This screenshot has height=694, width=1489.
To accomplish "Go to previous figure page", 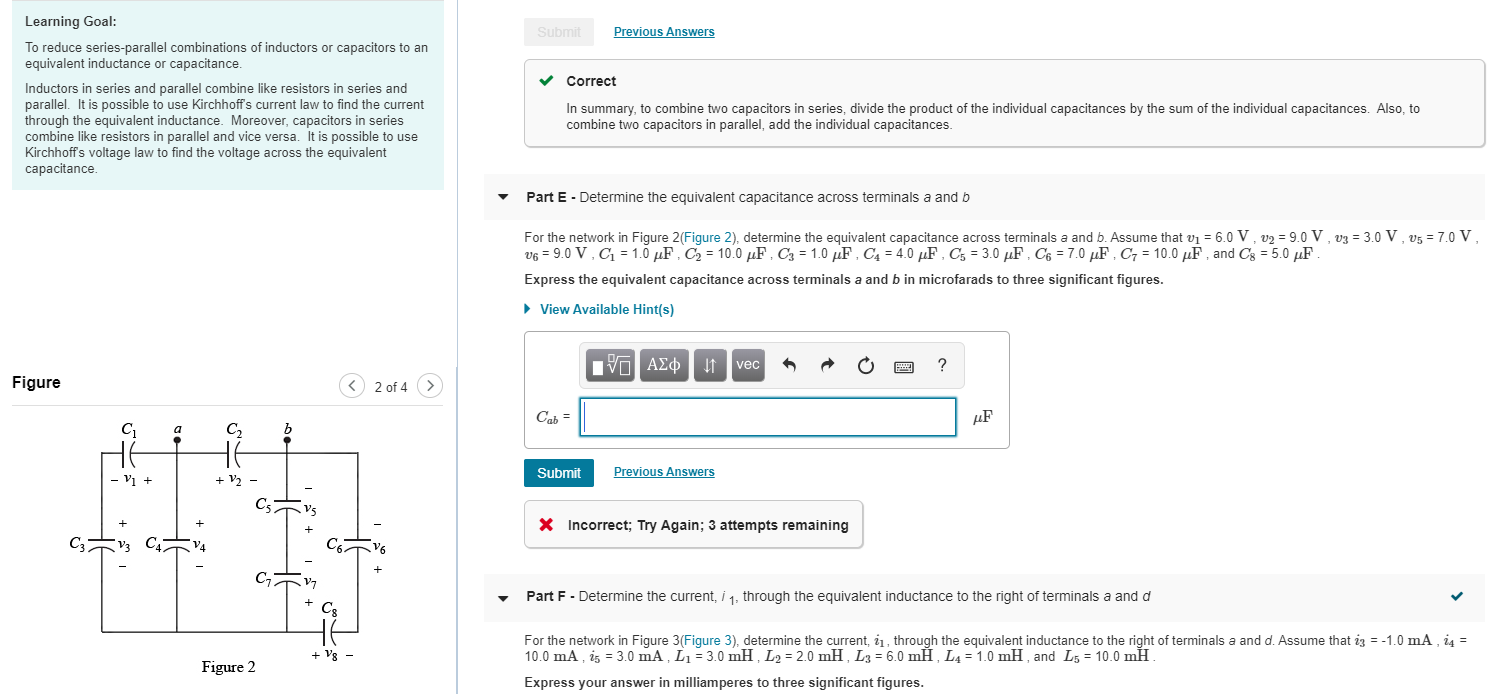I will (x=352, y=385).
